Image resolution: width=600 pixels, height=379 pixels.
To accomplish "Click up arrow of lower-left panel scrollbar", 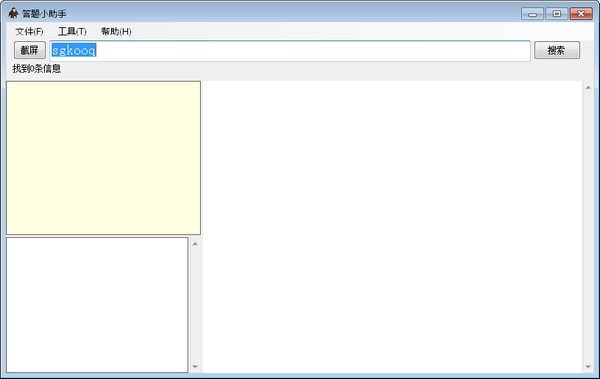I will click(x=195, y=244).
